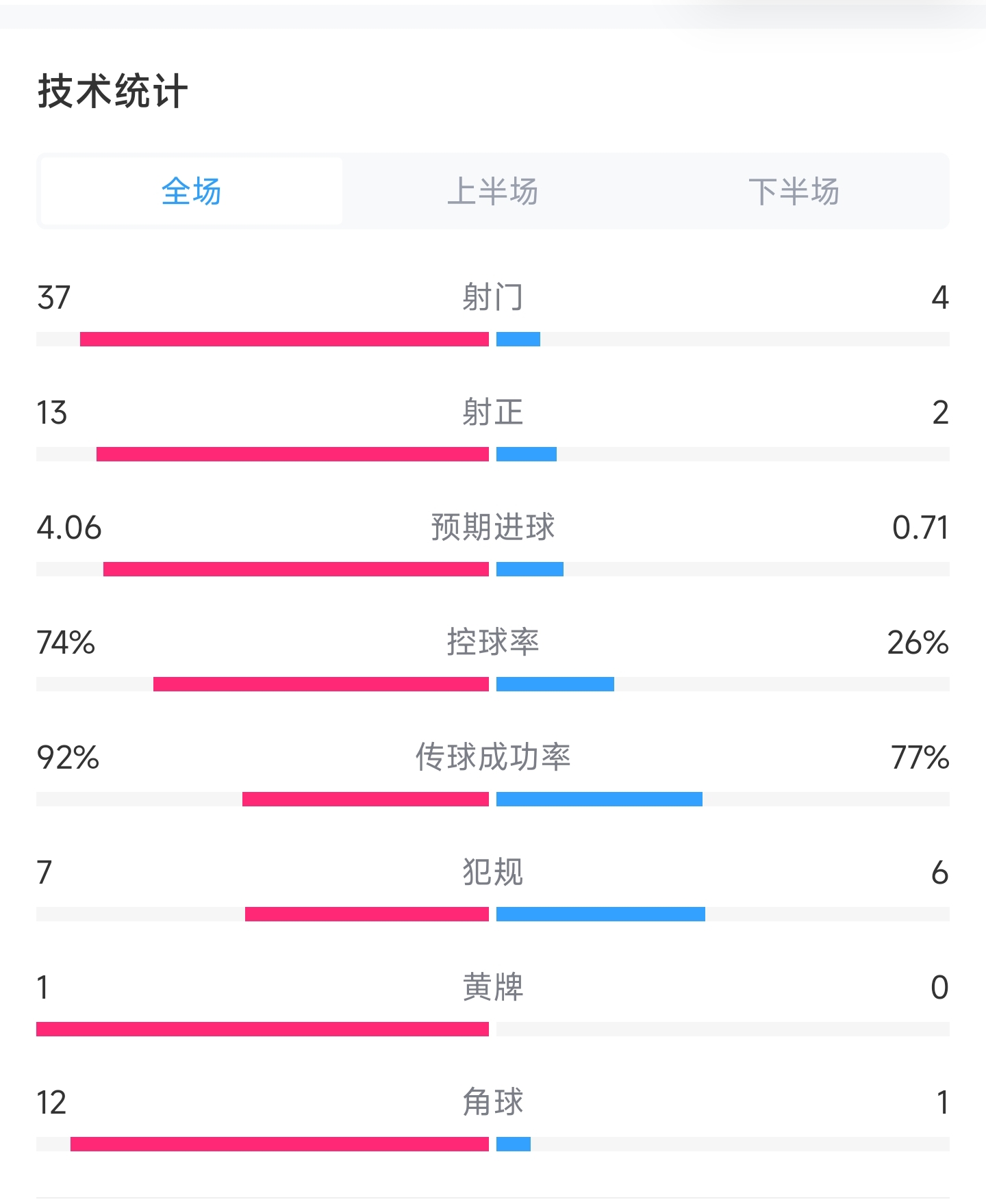Viewport: 986px width, 1204px height.
Task: Click the 犯规 fouls label
Action: point(492,873)
